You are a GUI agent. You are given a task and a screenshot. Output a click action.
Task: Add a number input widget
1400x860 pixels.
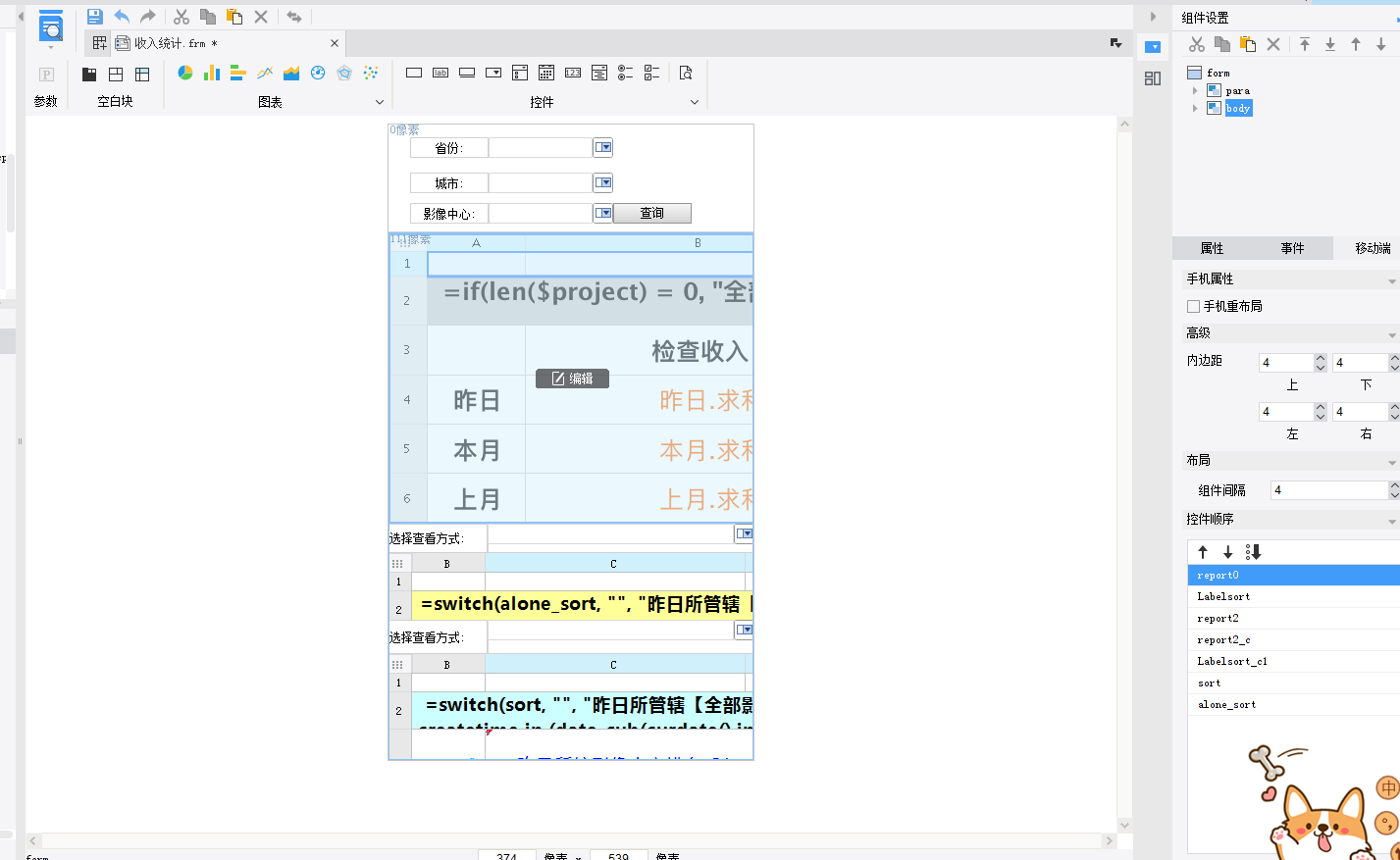(x=573, y=73)
